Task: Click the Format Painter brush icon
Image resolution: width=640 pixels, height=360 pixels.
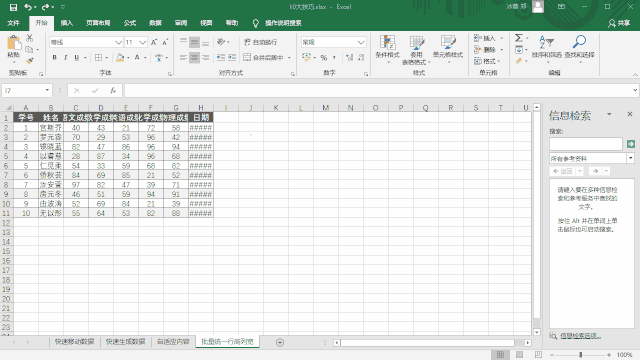Action: 29,61
